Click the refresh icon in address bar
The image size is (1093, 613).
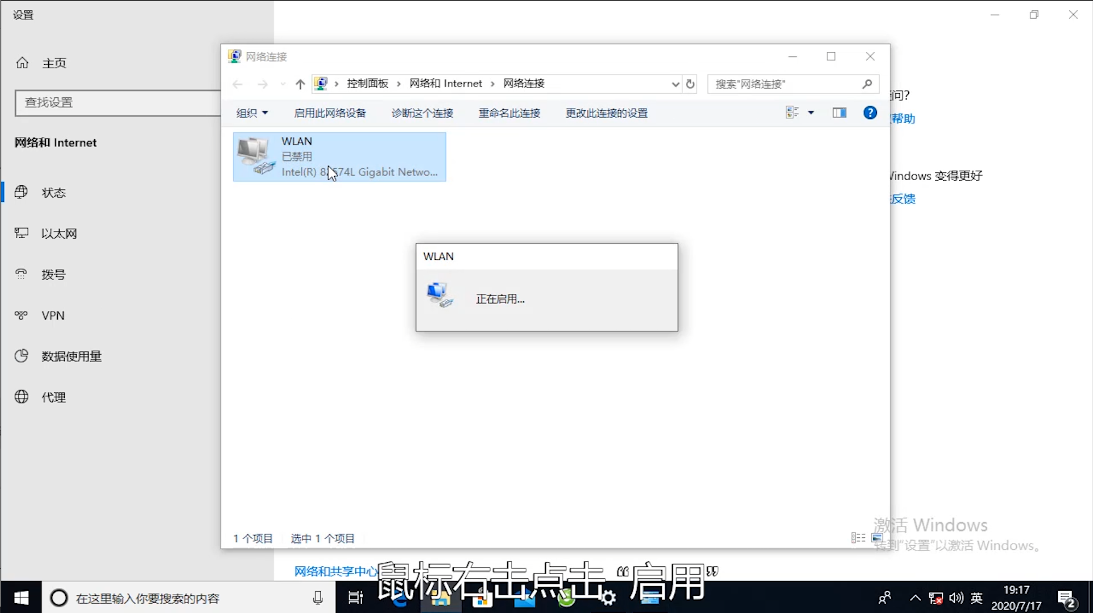(690, 83)
